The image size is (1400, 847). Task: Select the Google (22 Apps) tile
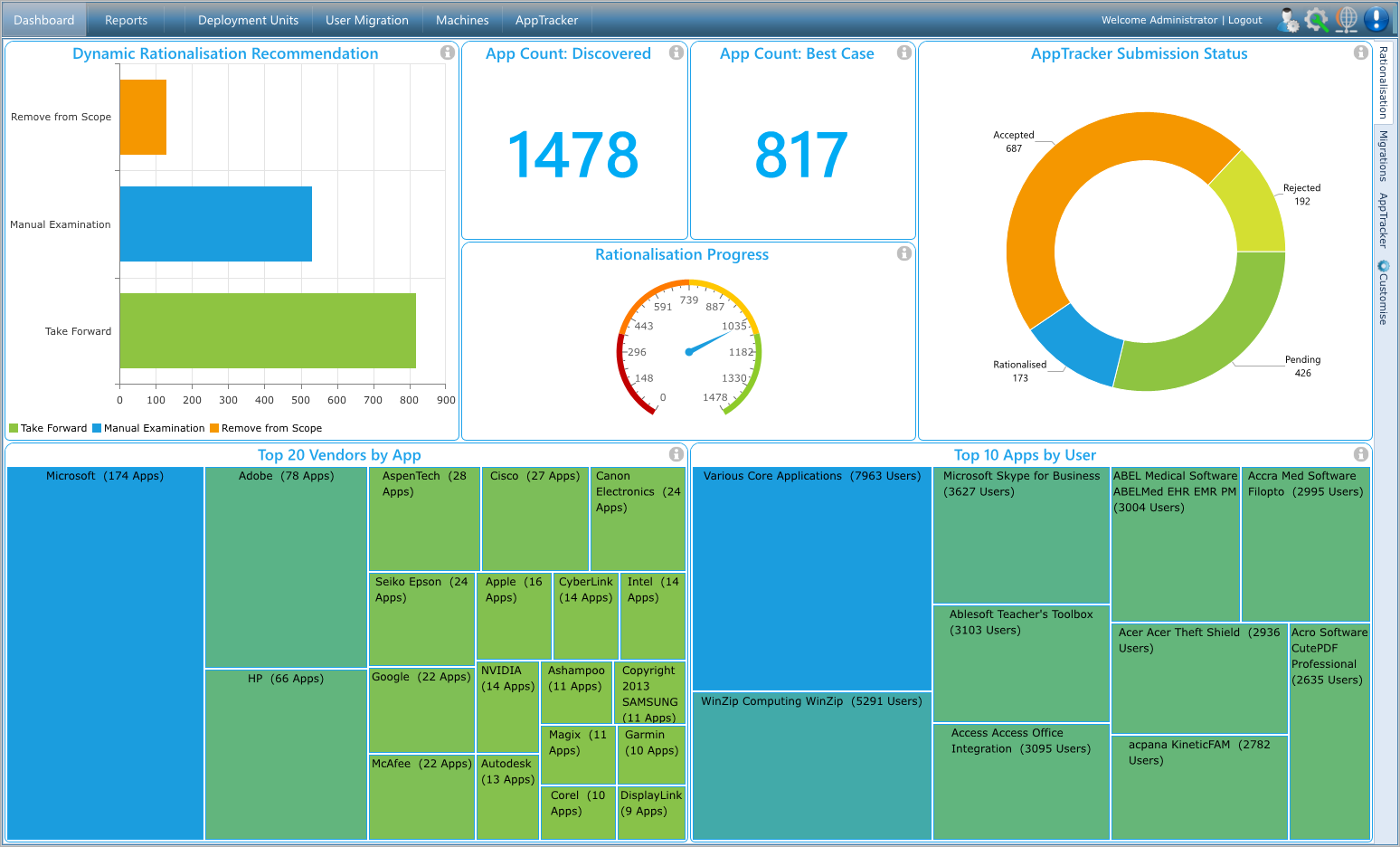(x=421, y=710)
